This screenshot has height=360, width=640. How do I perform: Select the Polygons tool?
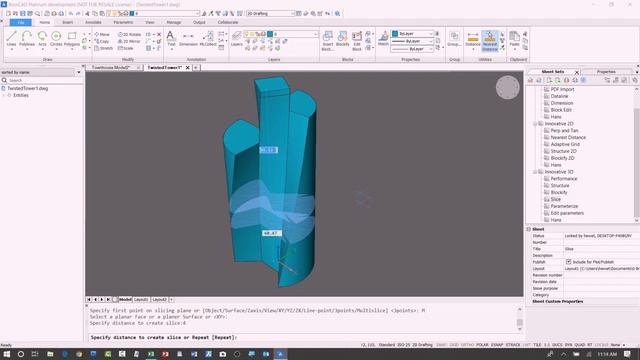[x=72, y=39]
